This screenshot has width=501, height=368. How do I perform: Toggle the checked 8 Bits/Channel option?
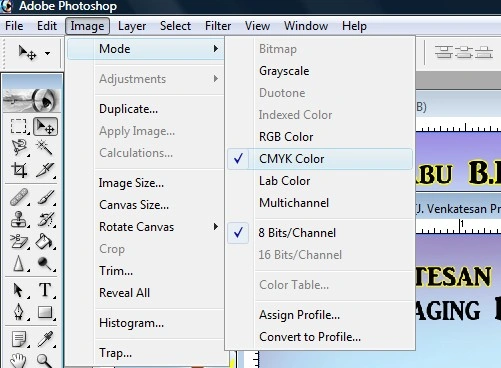pyautogui.click(x=320, y=233)
